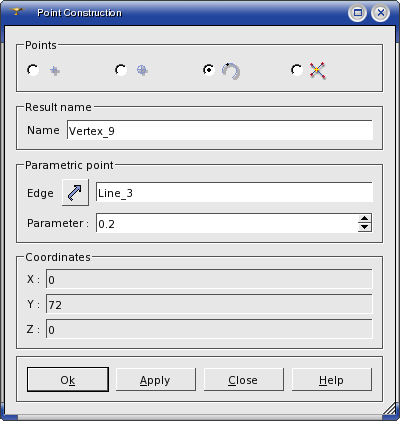Dismiss dialog with the Close button

pyautogui.click(x=244, y=380)
